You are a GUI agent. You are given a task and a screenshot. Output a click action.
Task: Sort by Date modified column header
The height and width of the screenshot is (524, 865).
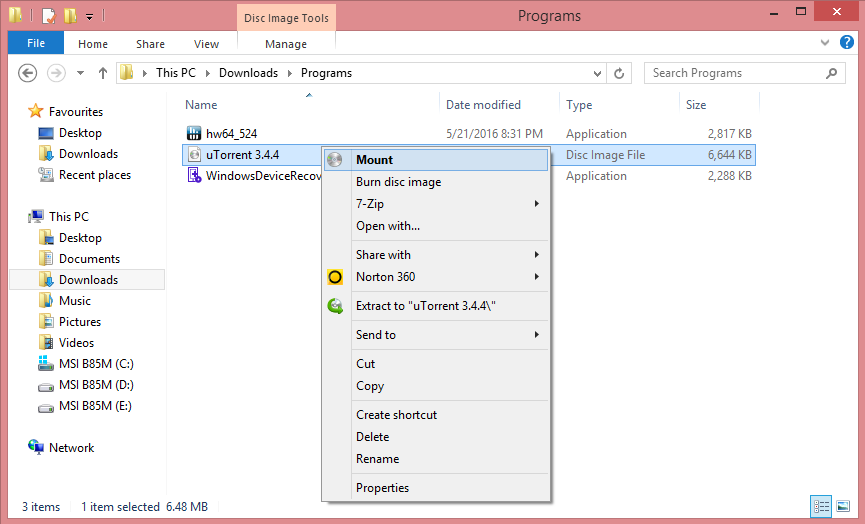point(483,105)
